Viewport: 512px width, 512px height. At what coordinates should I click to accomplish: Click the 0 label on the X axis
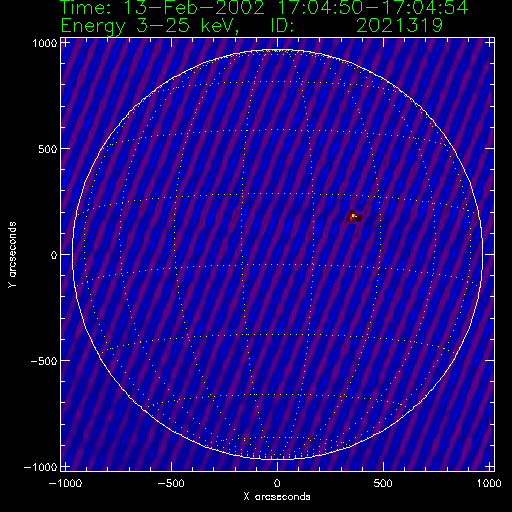coord(277,483)
